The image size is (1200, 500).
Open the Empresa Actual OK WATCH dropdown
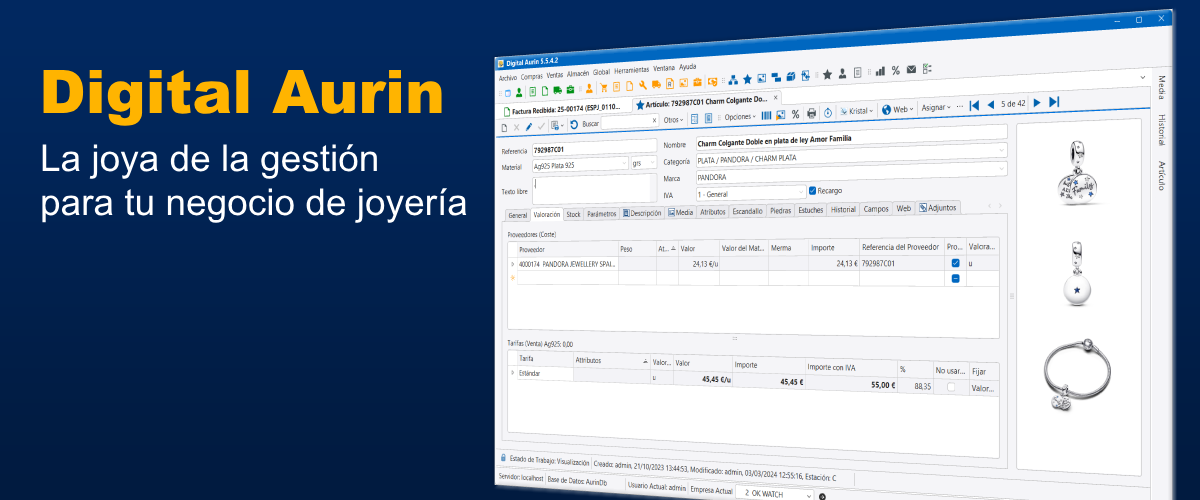click(808, 494)
